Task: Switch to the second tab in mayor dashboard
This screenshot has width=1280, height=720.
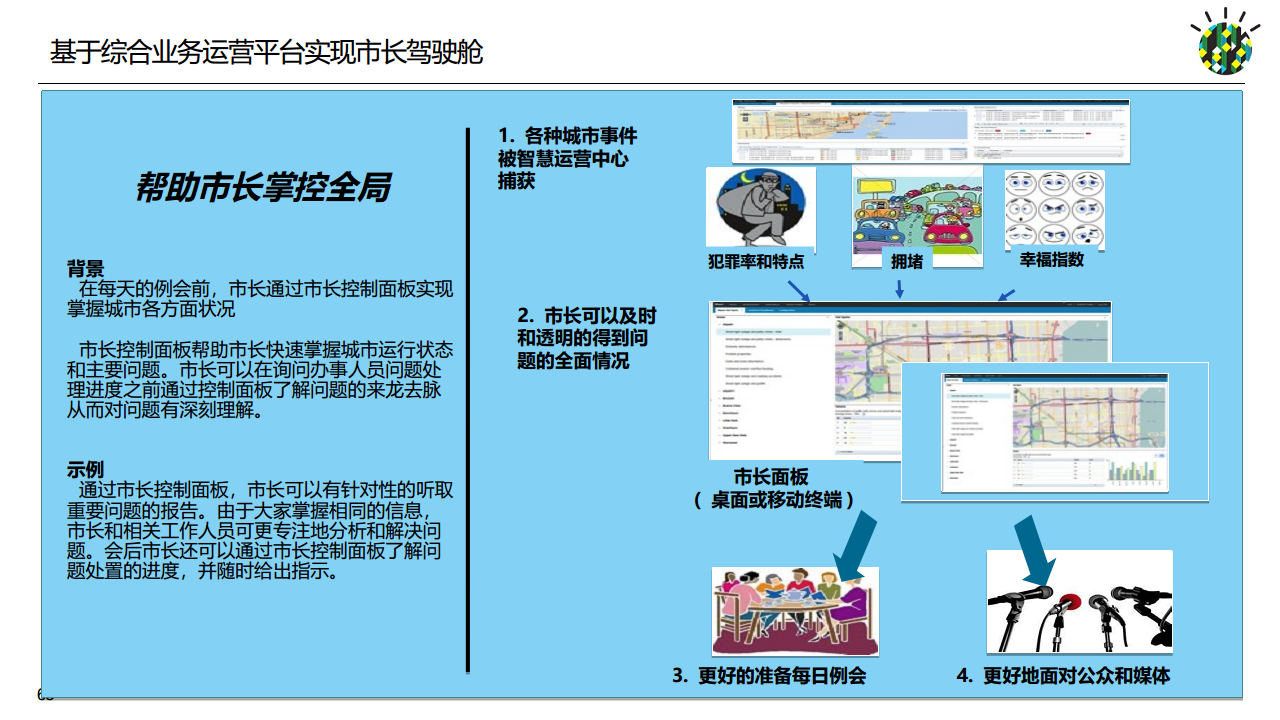Action: (x=761, y=310)
